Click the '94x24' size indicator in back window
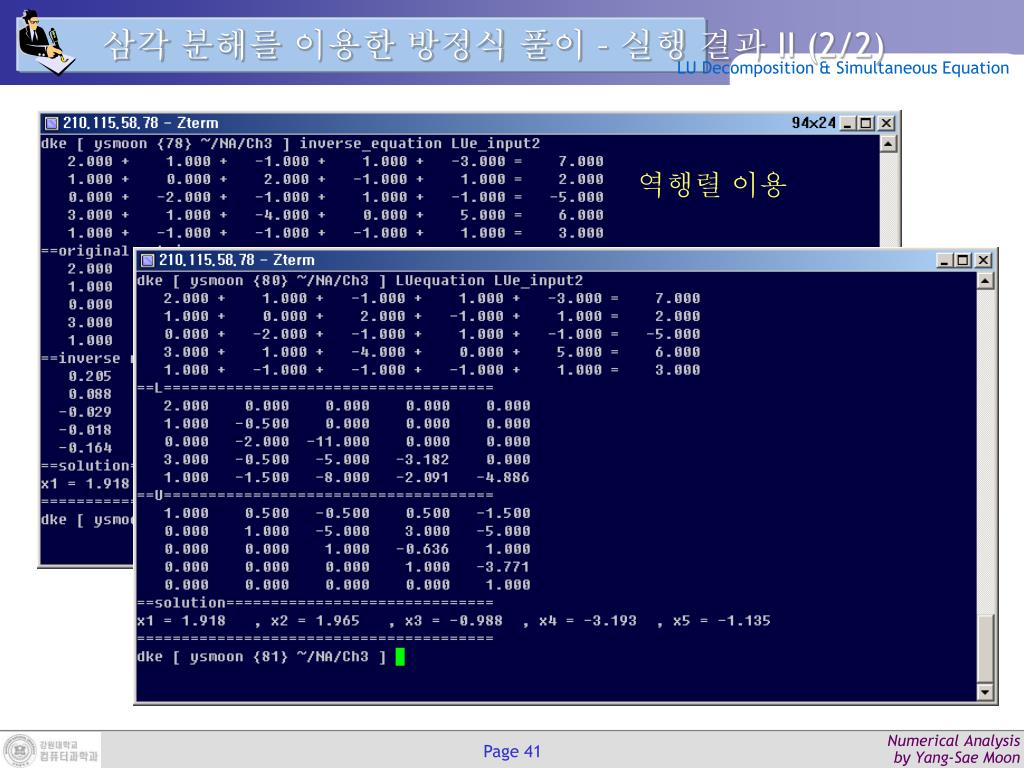 [814, 123]
